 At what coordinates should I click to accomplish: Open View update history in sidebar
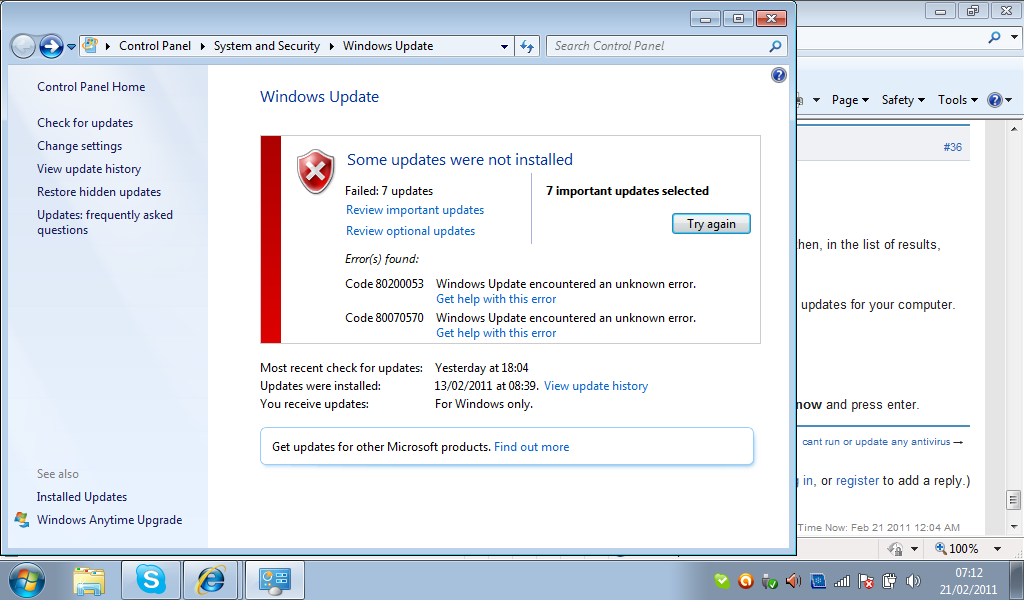pos(89,168)
